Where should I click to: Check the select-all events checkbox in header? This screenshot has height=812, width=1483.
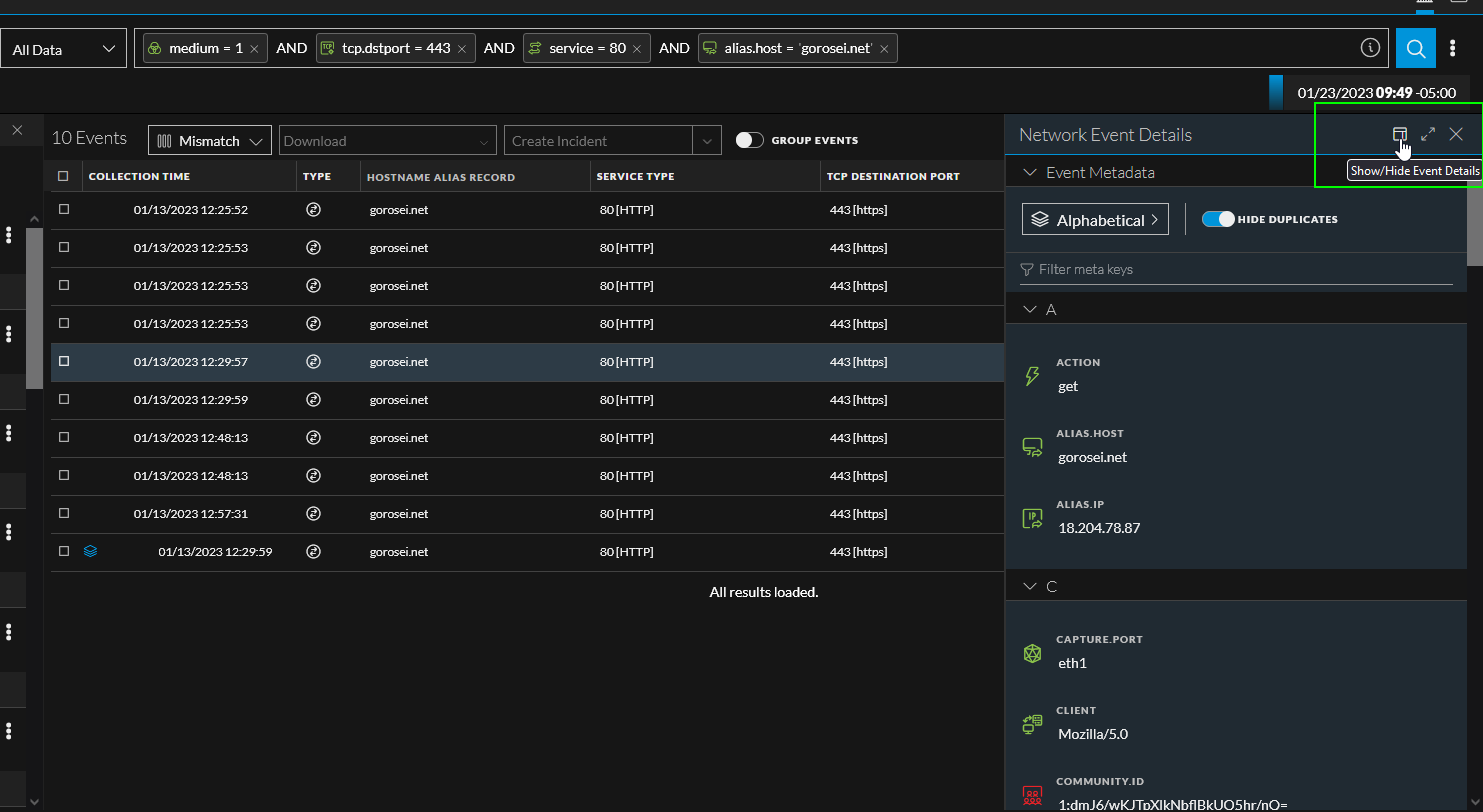[64, 177]
